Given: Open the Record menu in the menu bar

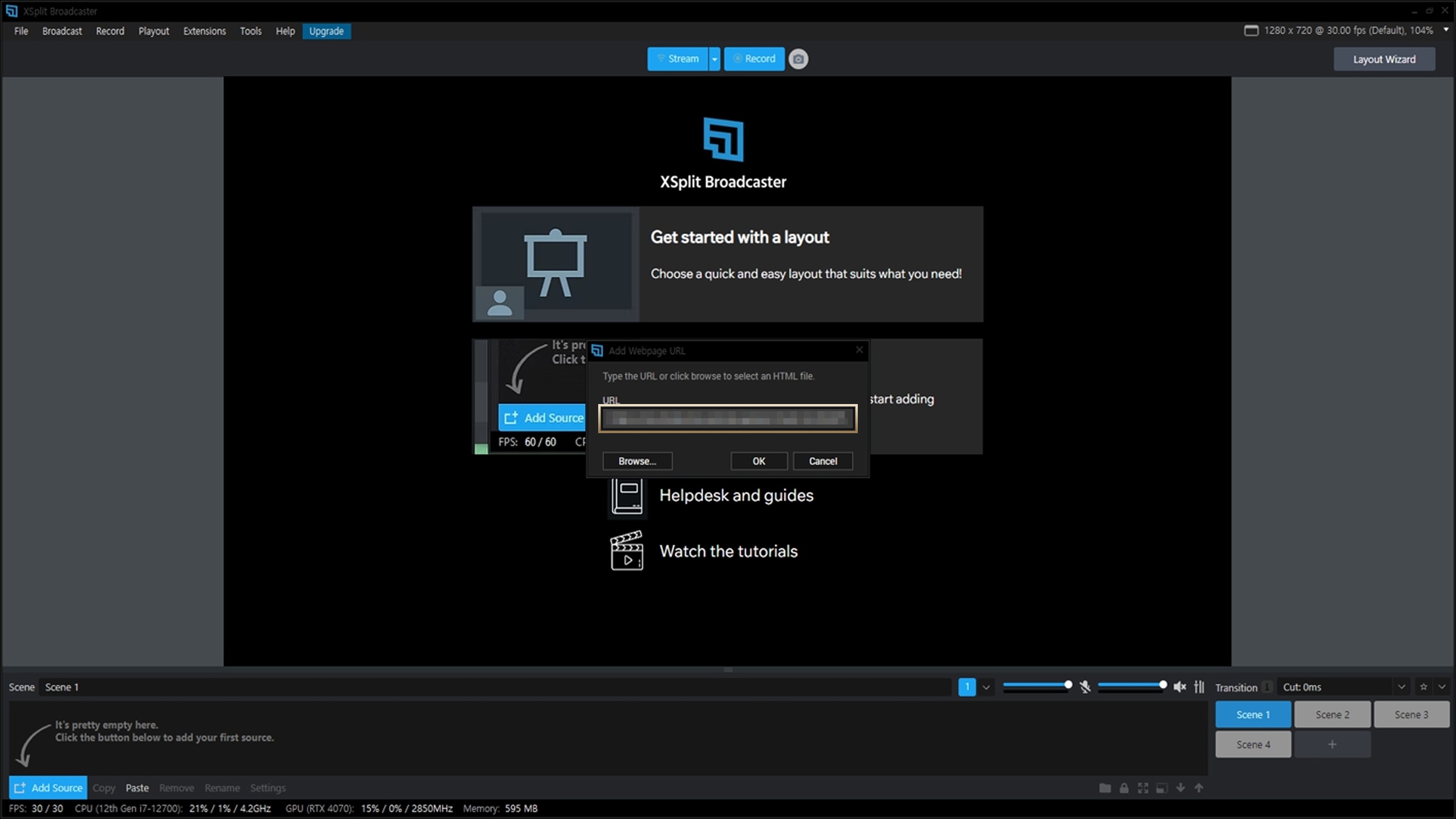Looking at the screenshot, I should [110, 31].
